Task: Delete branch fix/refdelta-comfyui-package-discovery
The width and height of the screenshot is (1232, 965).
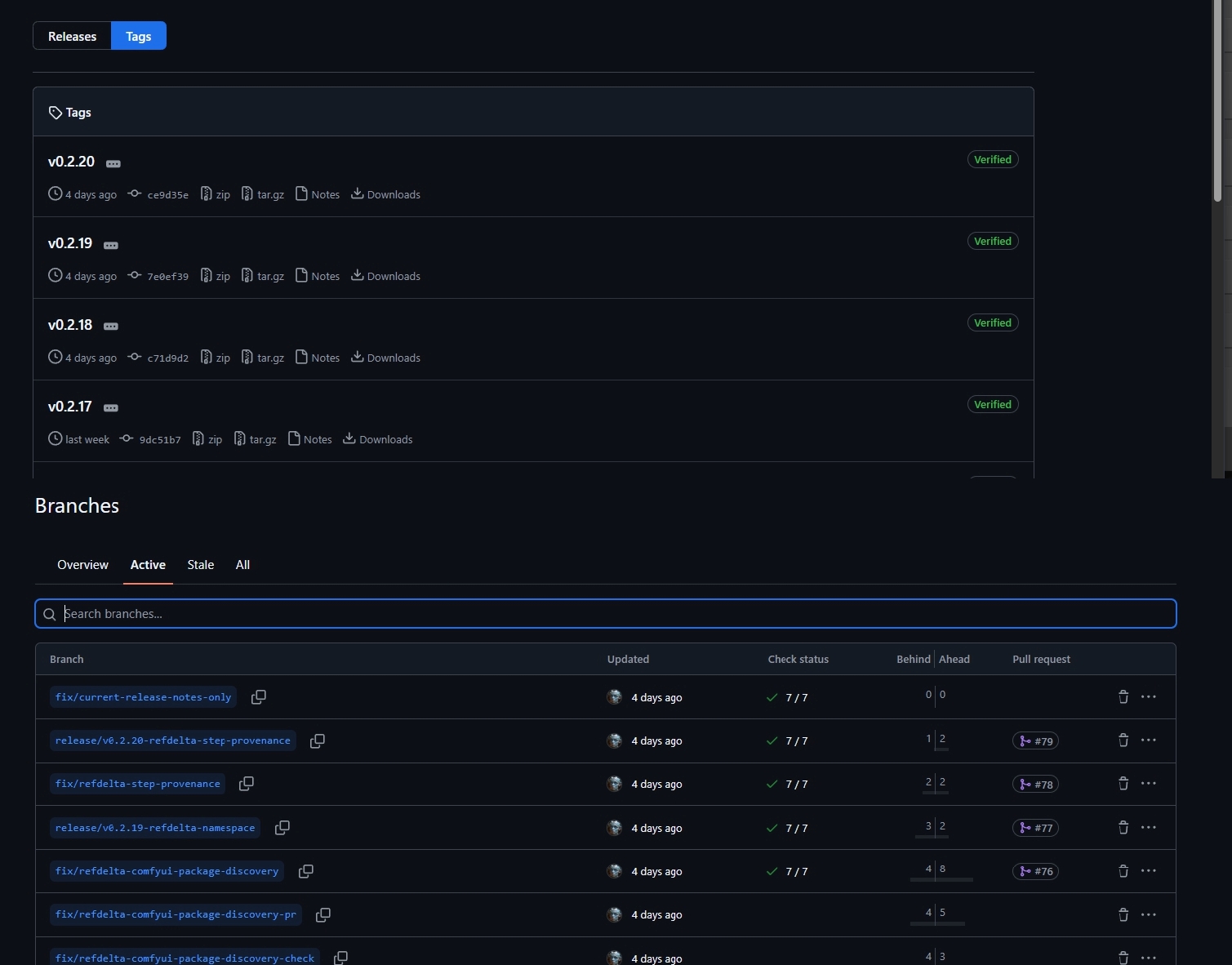Action: point(1123,871)
